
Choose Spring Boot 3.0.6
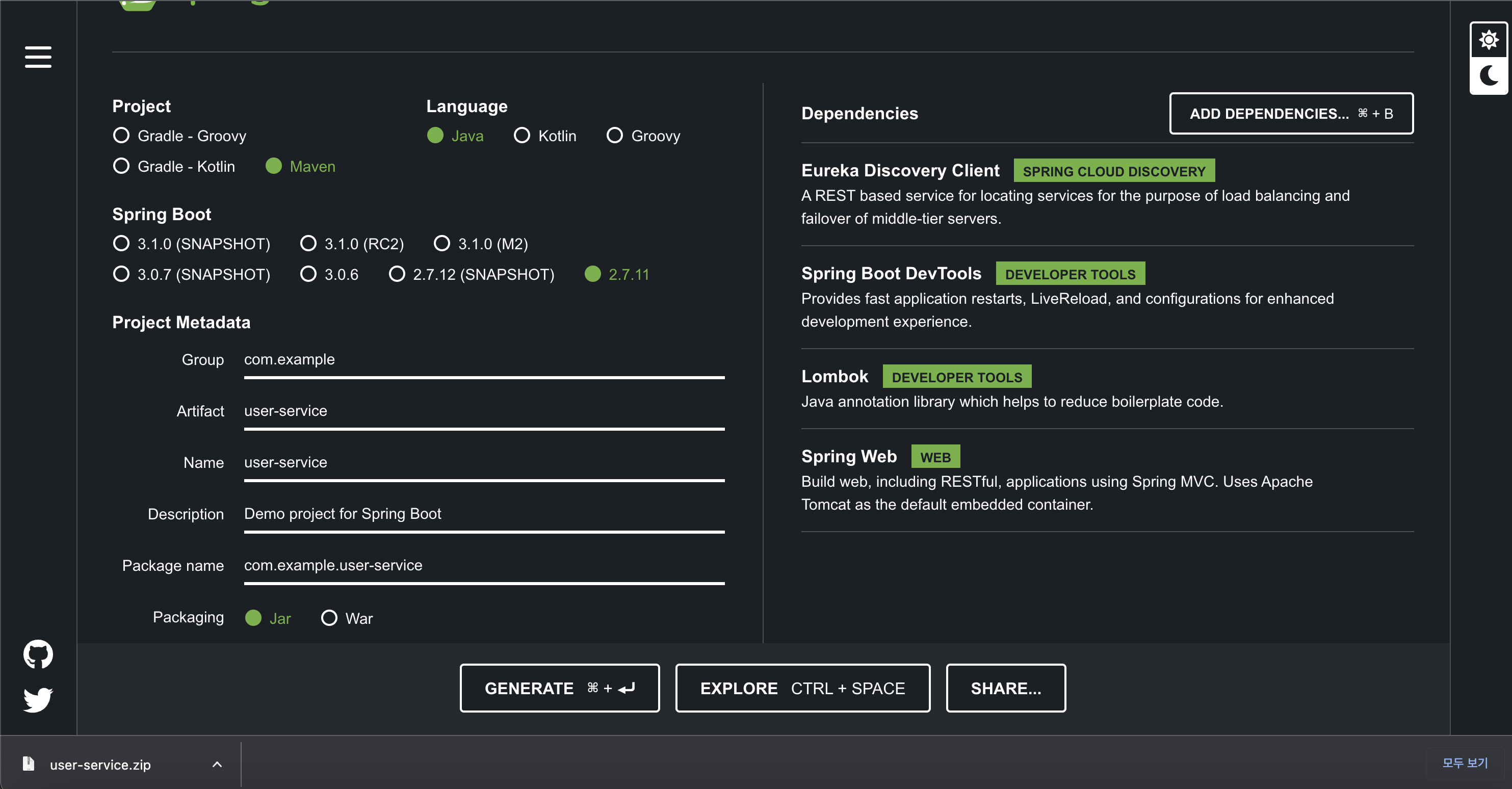(329, 274)
